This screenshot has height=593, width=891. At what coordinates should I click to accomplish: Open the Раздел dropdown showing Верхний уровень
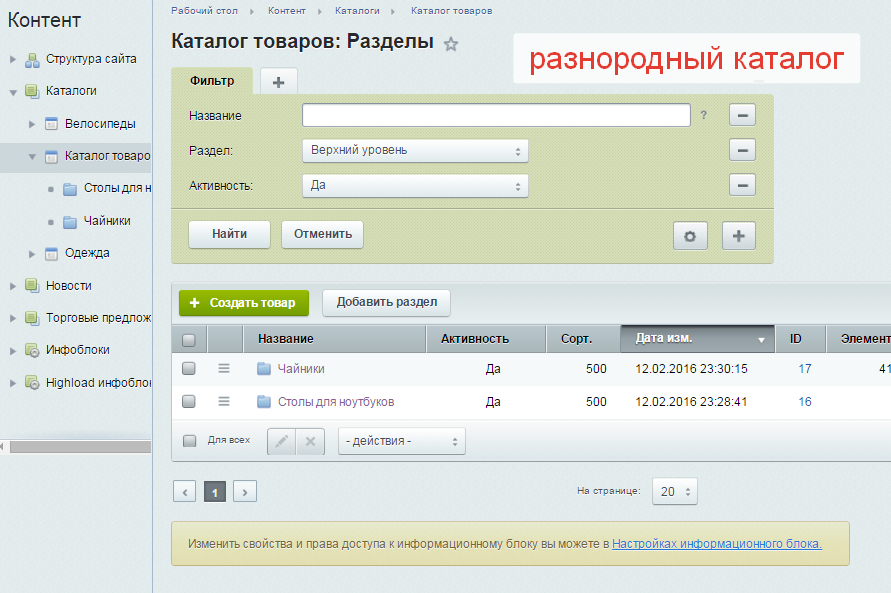414,151
